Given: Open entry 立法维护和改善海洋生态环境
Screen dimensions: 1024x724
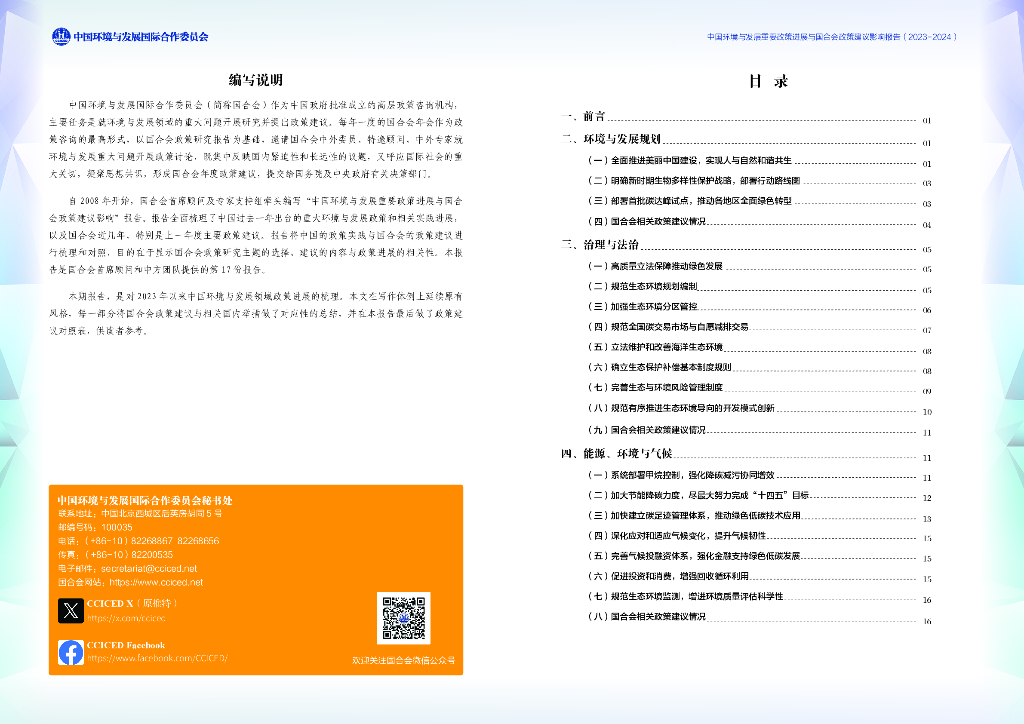Looking at the screenshot, I should (759, 347).
